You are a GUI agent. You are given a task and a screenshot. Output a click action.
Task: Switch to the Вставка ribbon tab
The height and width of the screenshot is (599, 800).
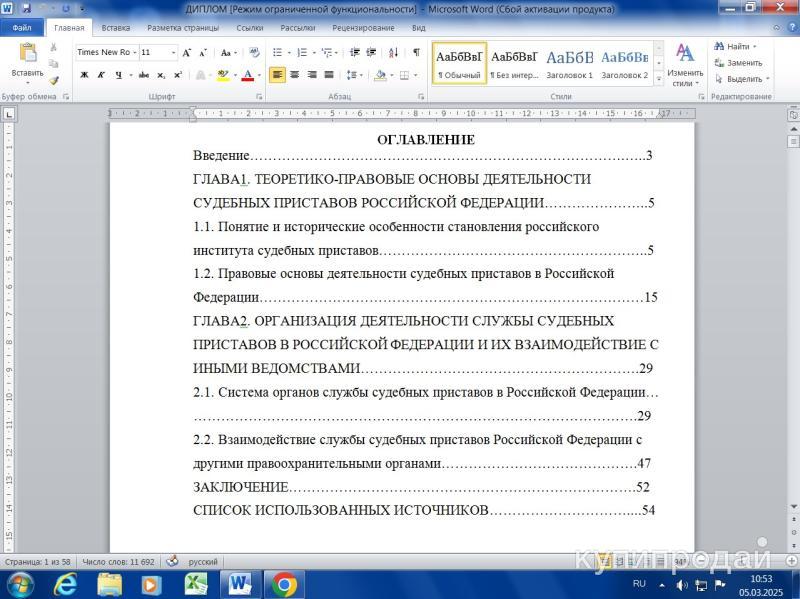[x=116, y=28]
